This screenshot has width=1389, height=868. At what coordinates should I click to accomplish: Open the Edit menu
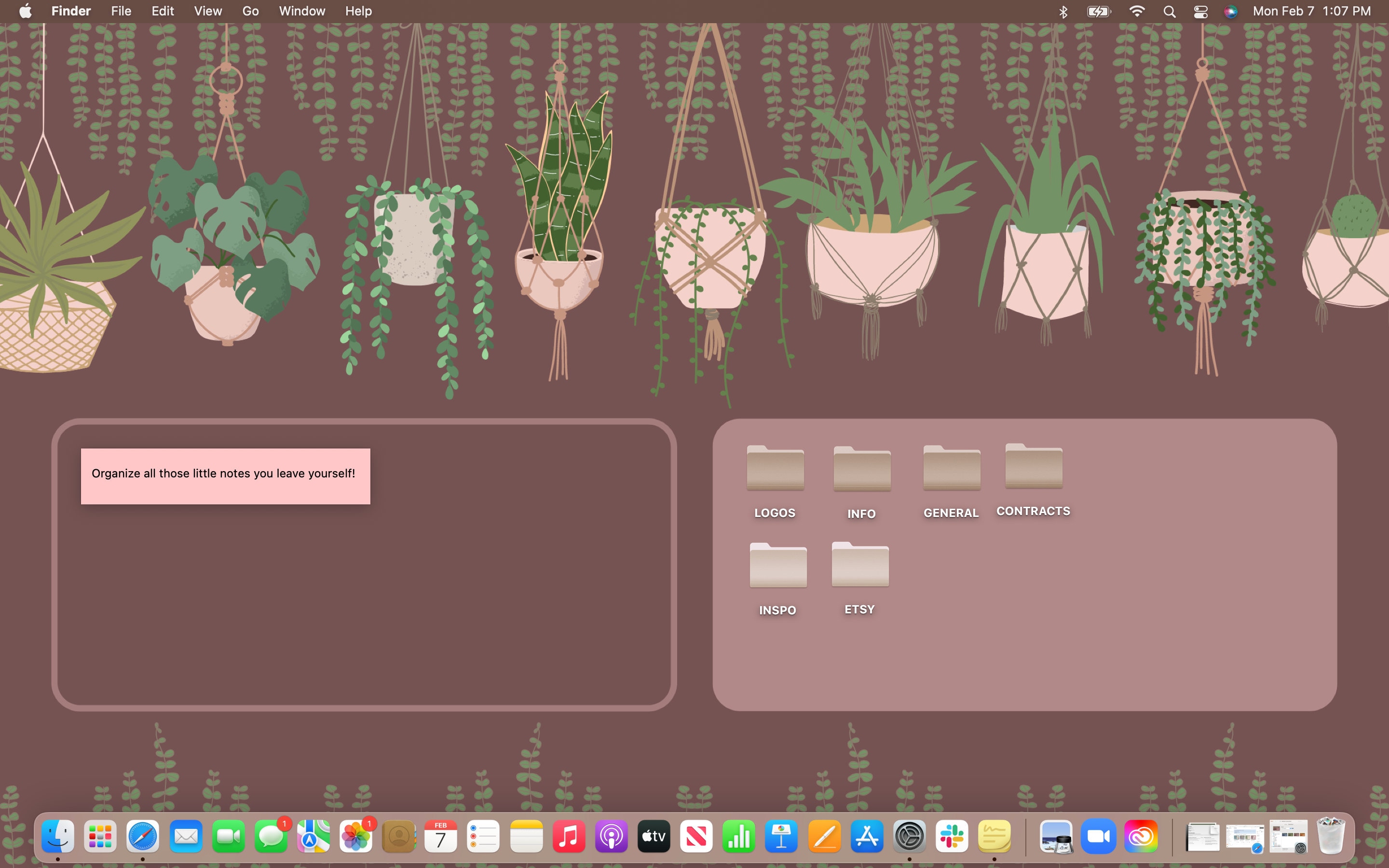[x=163, y=11]
